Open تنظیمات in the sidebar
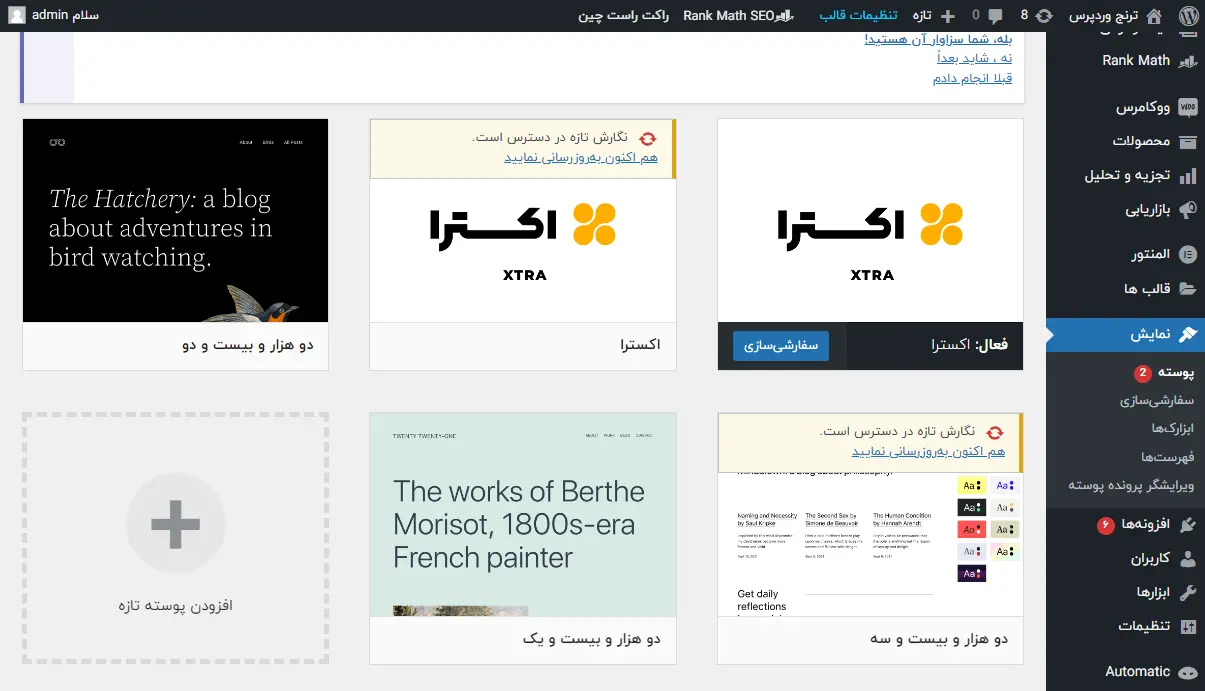 pos(1144,627)
